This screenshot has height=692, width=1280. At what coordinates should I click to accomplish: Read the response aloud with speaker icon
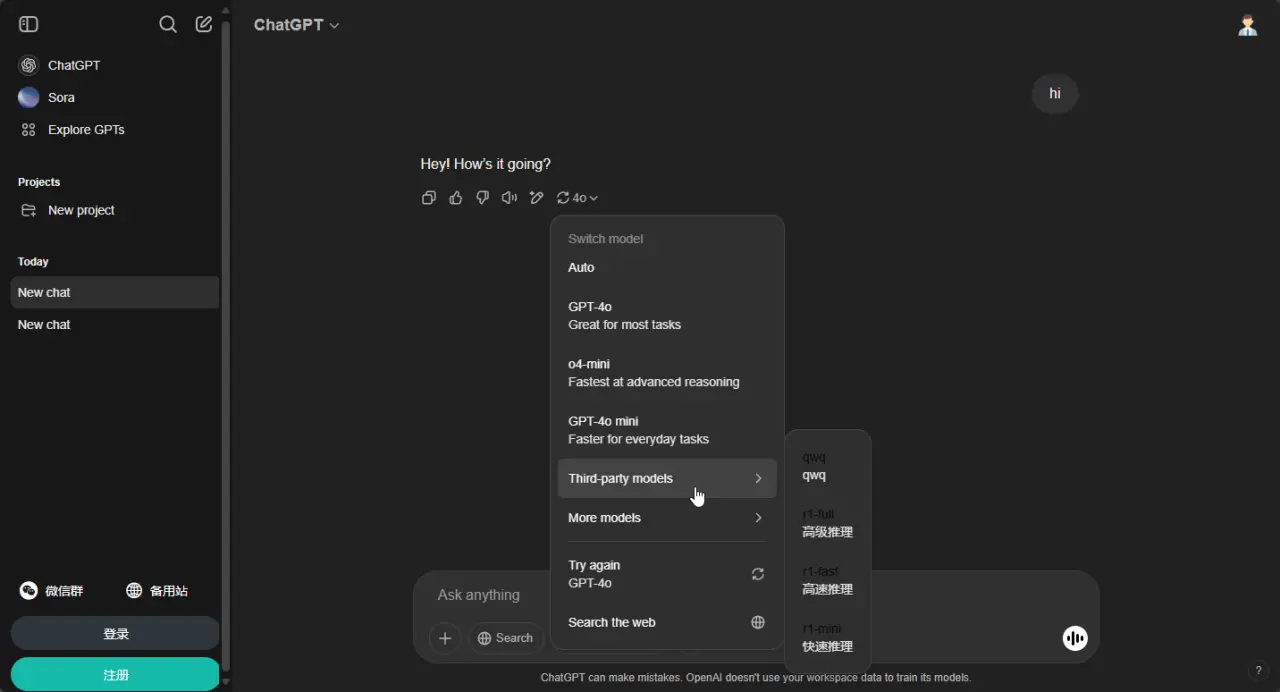point(510,198)
